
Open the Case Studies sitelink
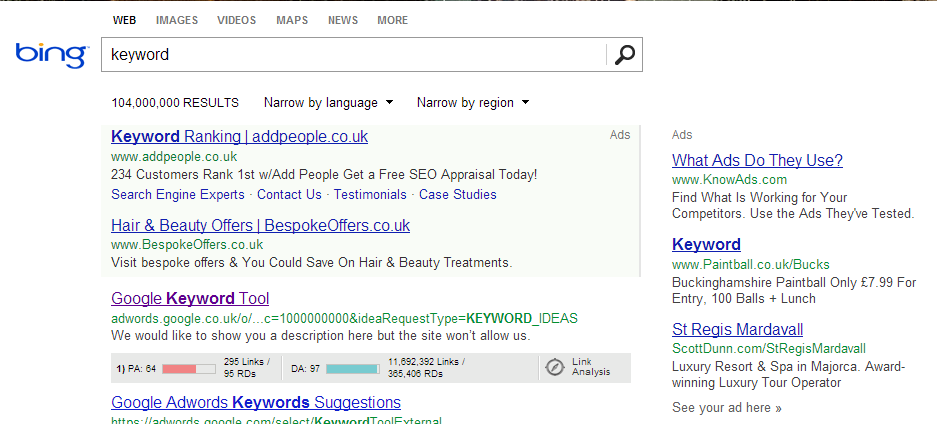(458, 195)
